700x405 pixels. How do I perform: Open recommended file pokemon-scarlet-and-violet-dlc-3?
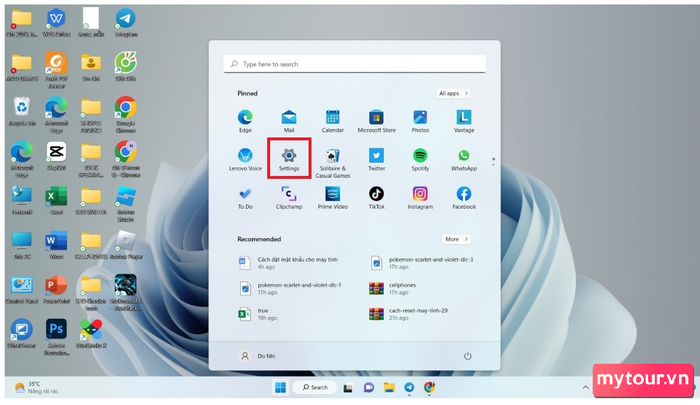[421, 263]
